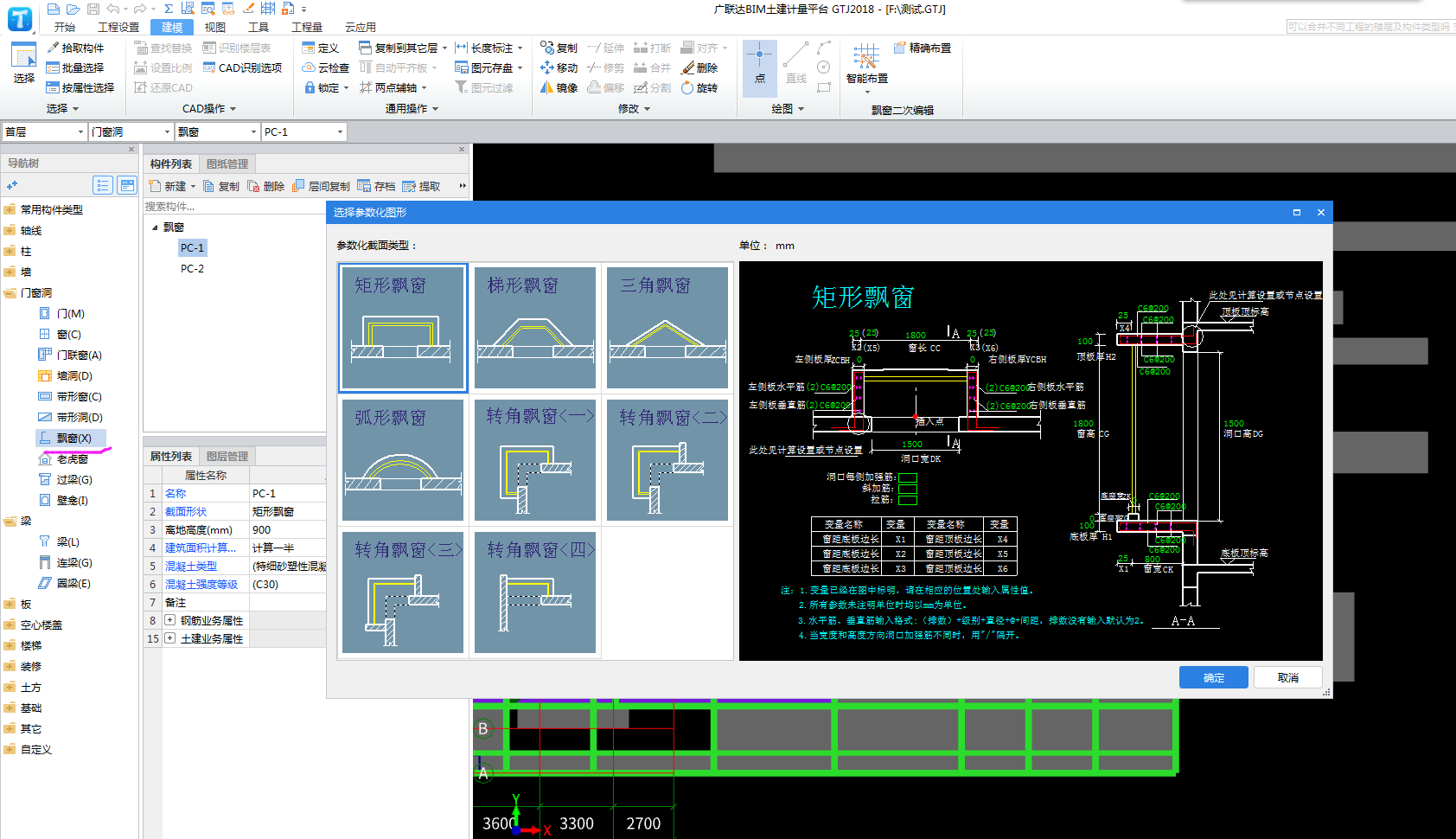The image size is (1456, 839).
Task: Open the 定义 definition tool
Action: tap(320, 48)
